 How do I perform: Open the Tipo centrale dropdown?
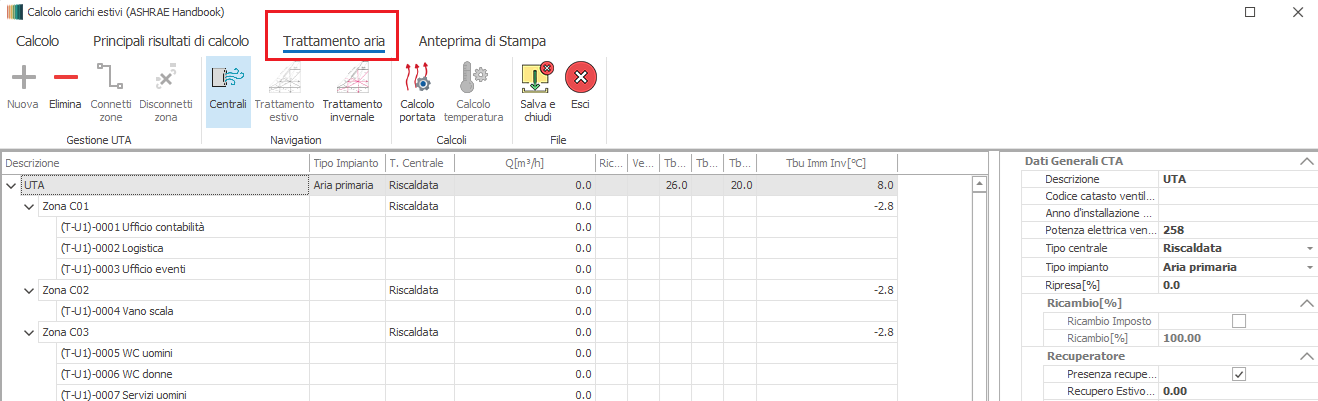click(x=1309, y=248)
